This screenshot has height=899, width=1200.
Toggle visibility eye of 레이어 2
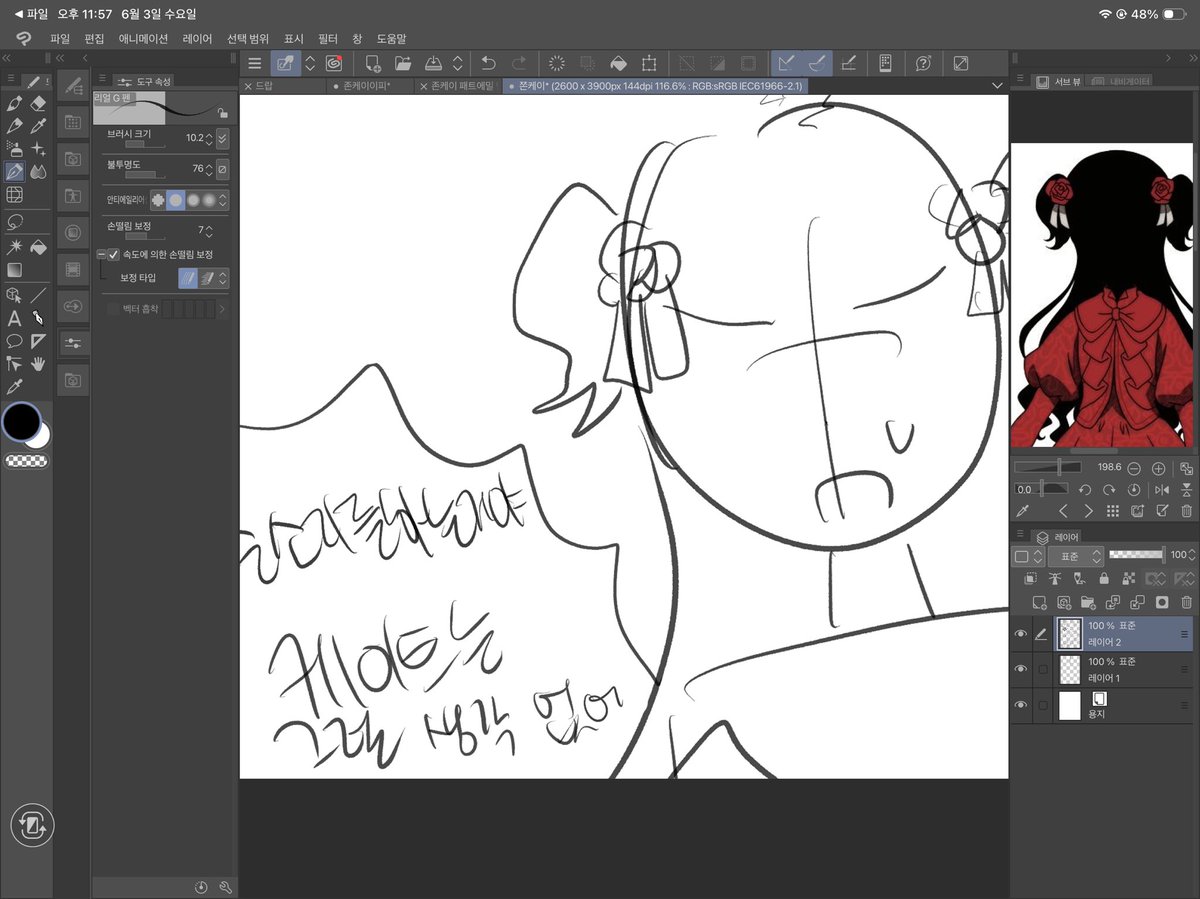(1020, 634)
